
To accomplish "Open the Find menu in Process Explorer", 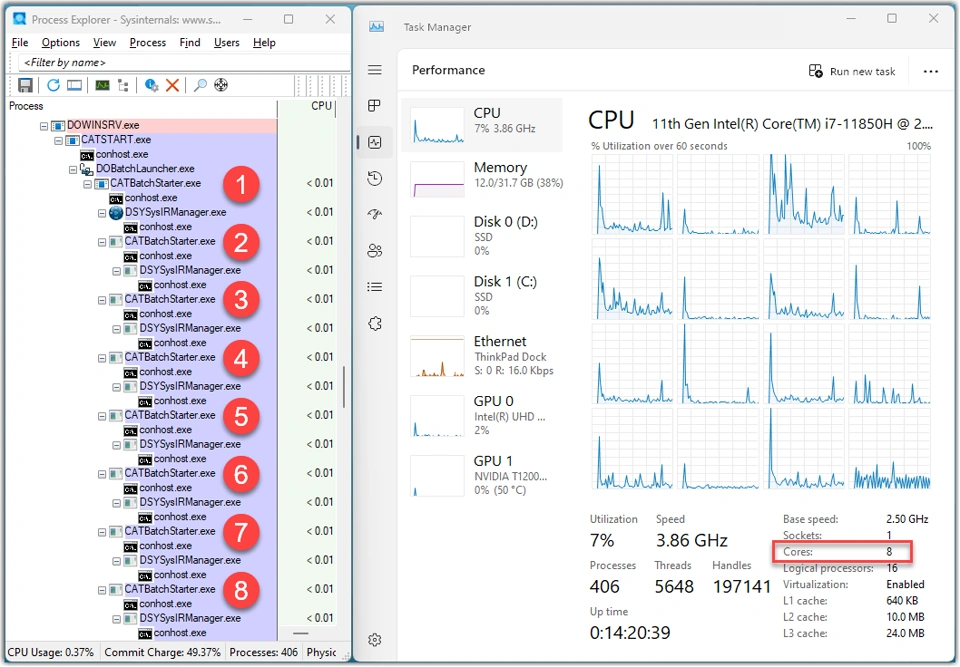I will [190, 42].
